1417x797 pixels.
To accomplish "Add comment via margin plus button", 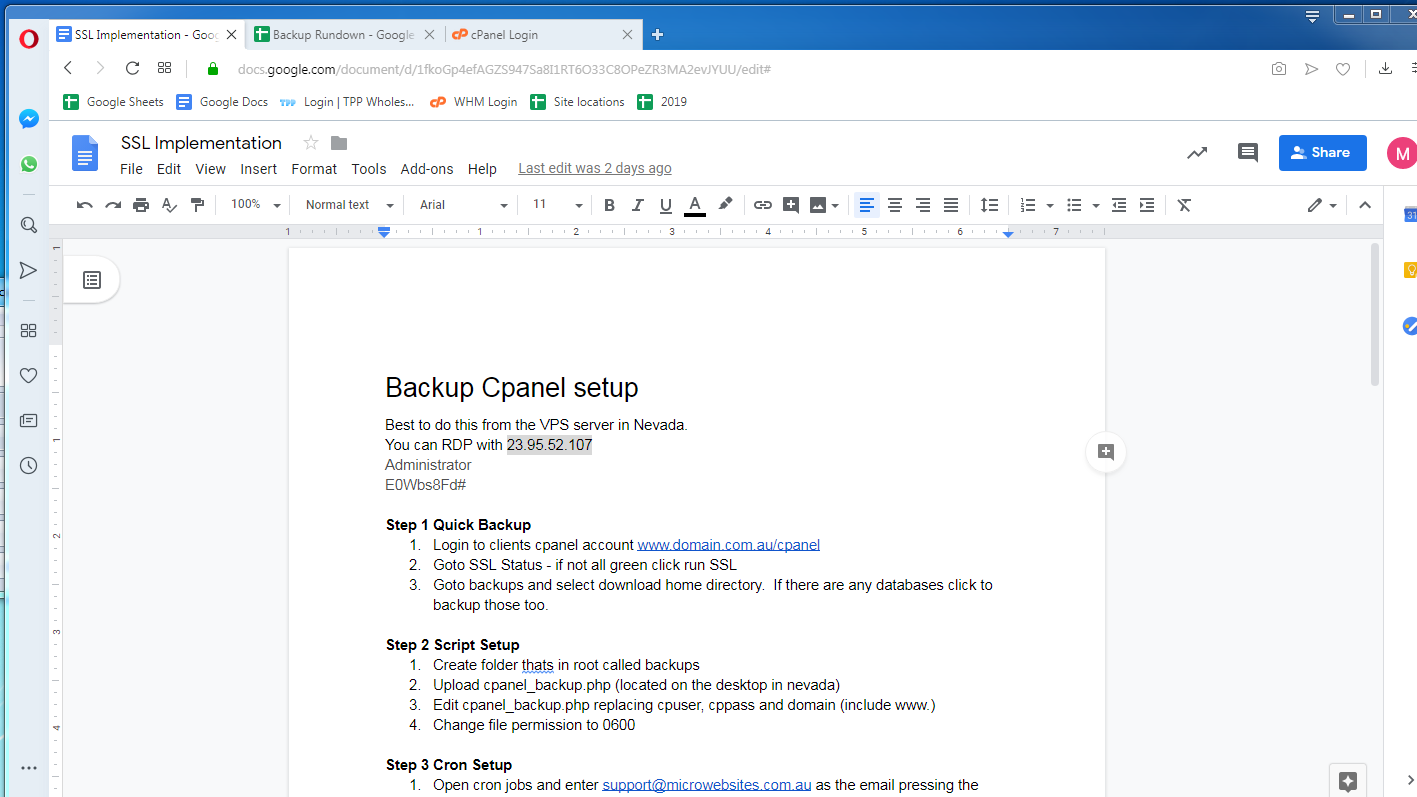I will coord(1106,452).
